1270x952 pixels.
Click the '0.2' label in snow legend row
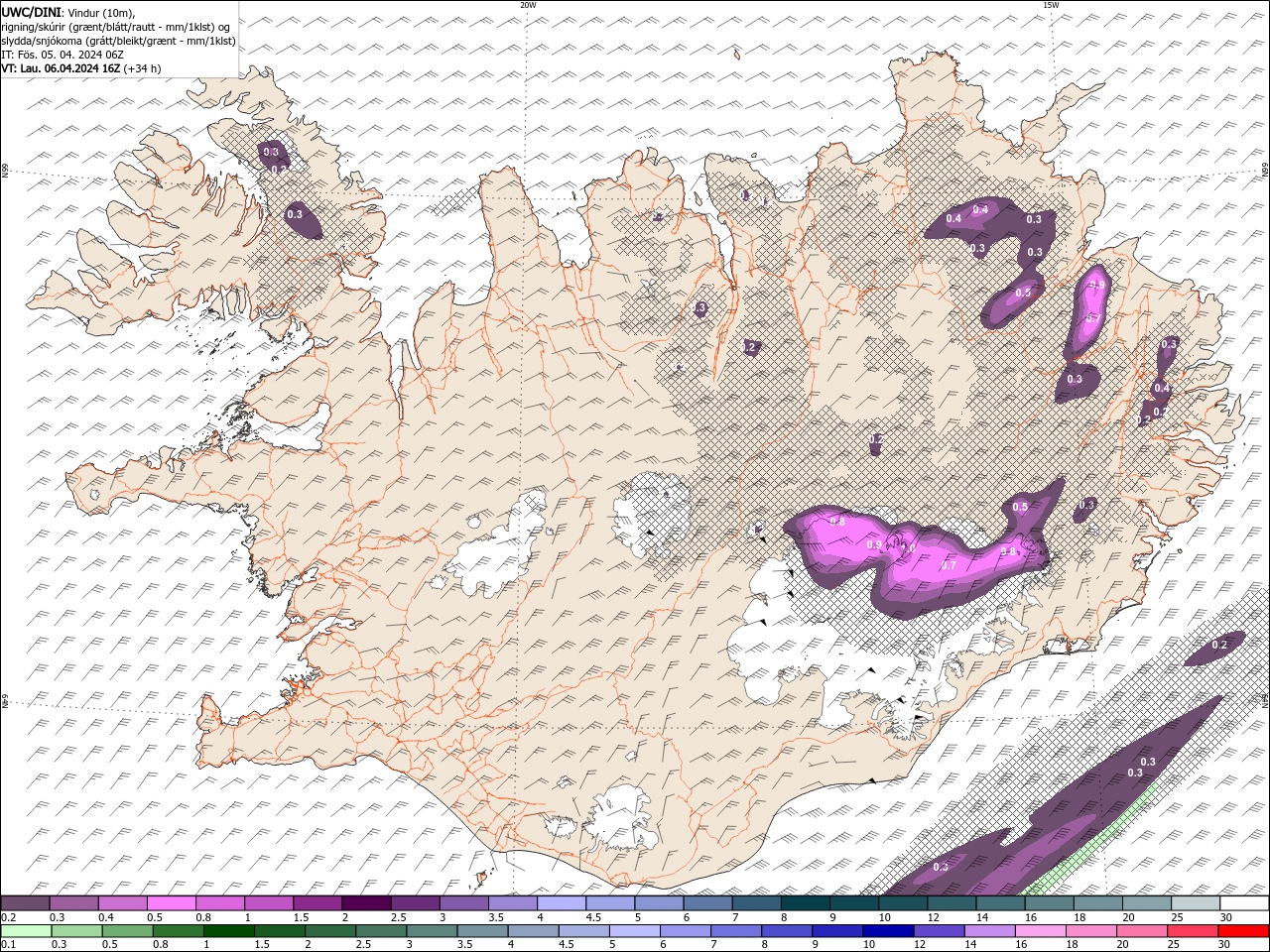(x=8, y=917)
